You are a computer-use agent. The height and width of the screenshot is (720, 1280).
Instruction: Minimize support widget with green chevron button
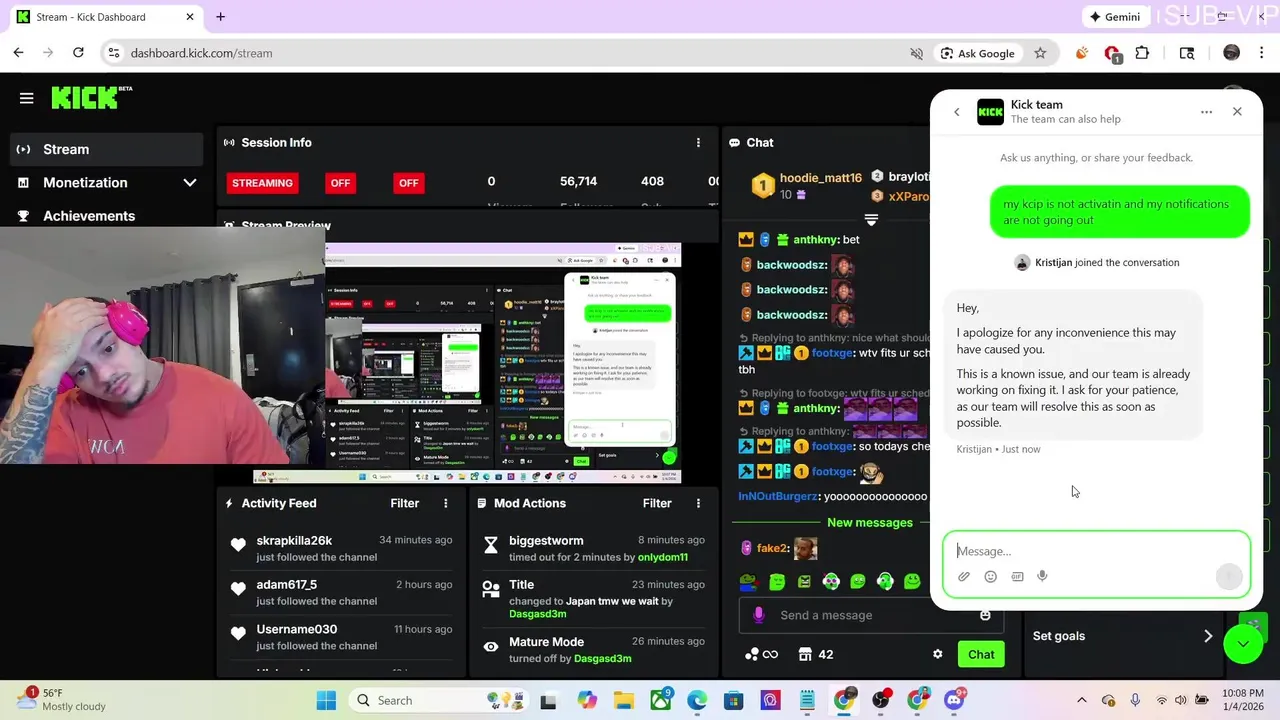tap(1243, 644)
